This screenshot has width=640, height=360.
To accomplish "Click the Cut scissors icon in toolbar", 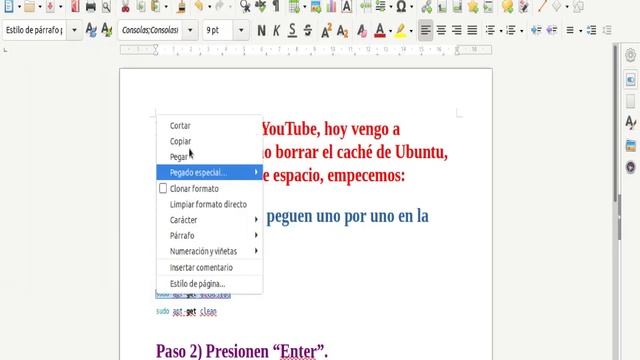I will (x=125, y=6).
